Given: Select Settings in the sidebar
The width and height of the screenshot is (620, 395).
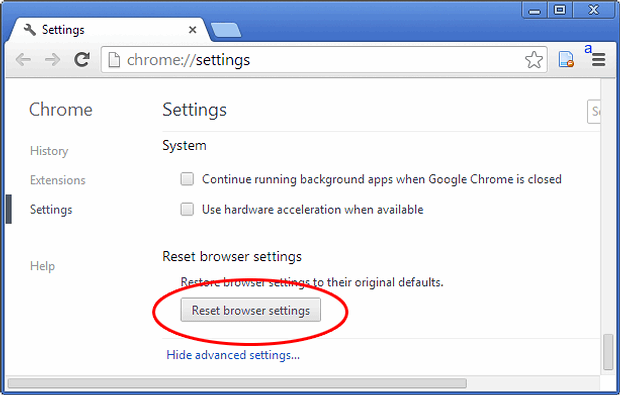Looking at the screenshot, I should [51, 210].
